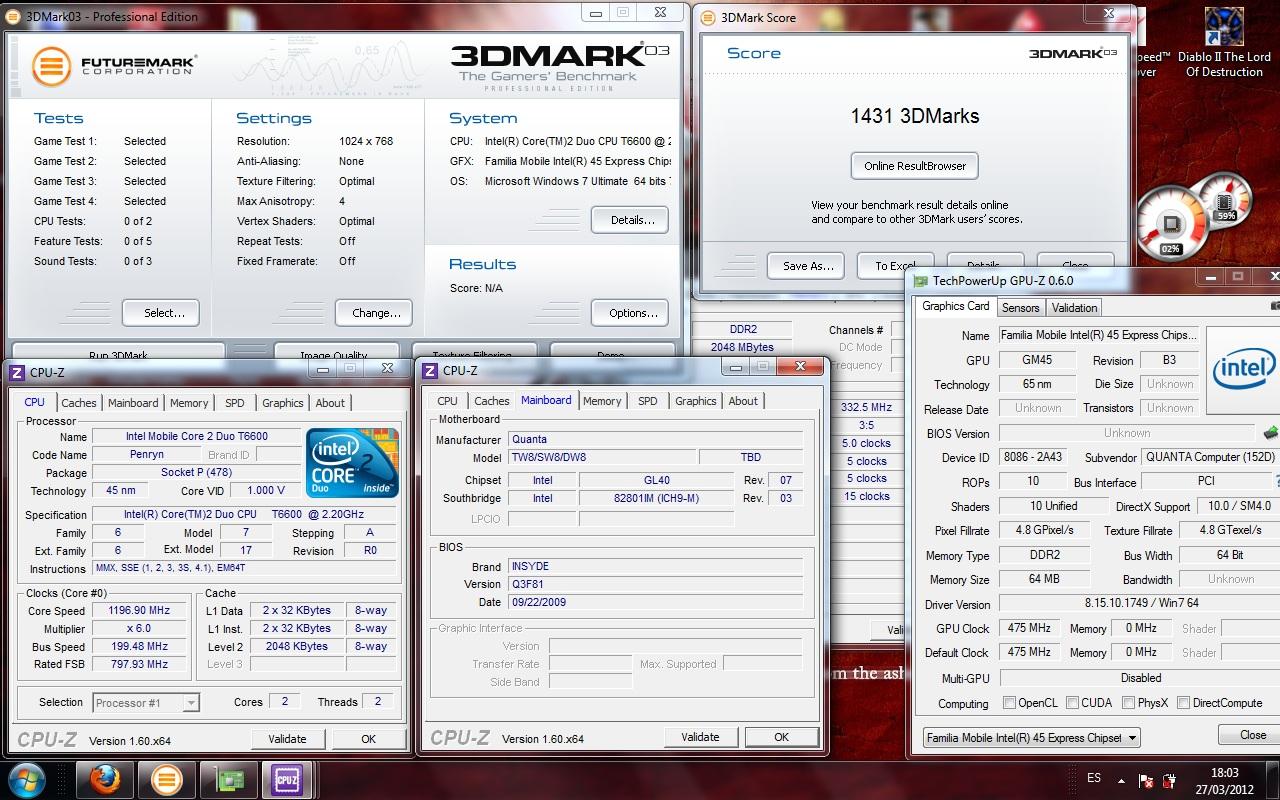This screenshot has height=800, width=1280.
Task: Open Validation tab in GPU-Z
Action: pyautogui.click(x=1075, y=308)
